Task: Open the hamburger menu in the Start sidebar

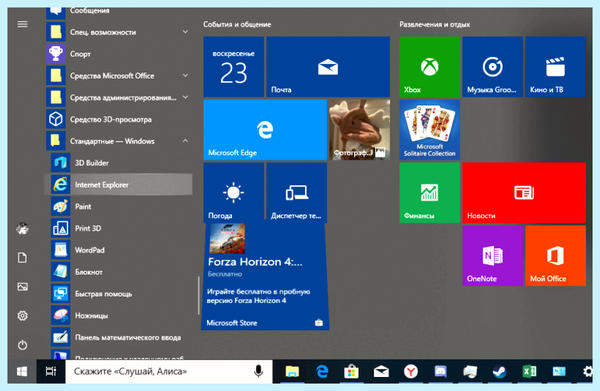Action: pyautogui.click(x=23, y=24)
